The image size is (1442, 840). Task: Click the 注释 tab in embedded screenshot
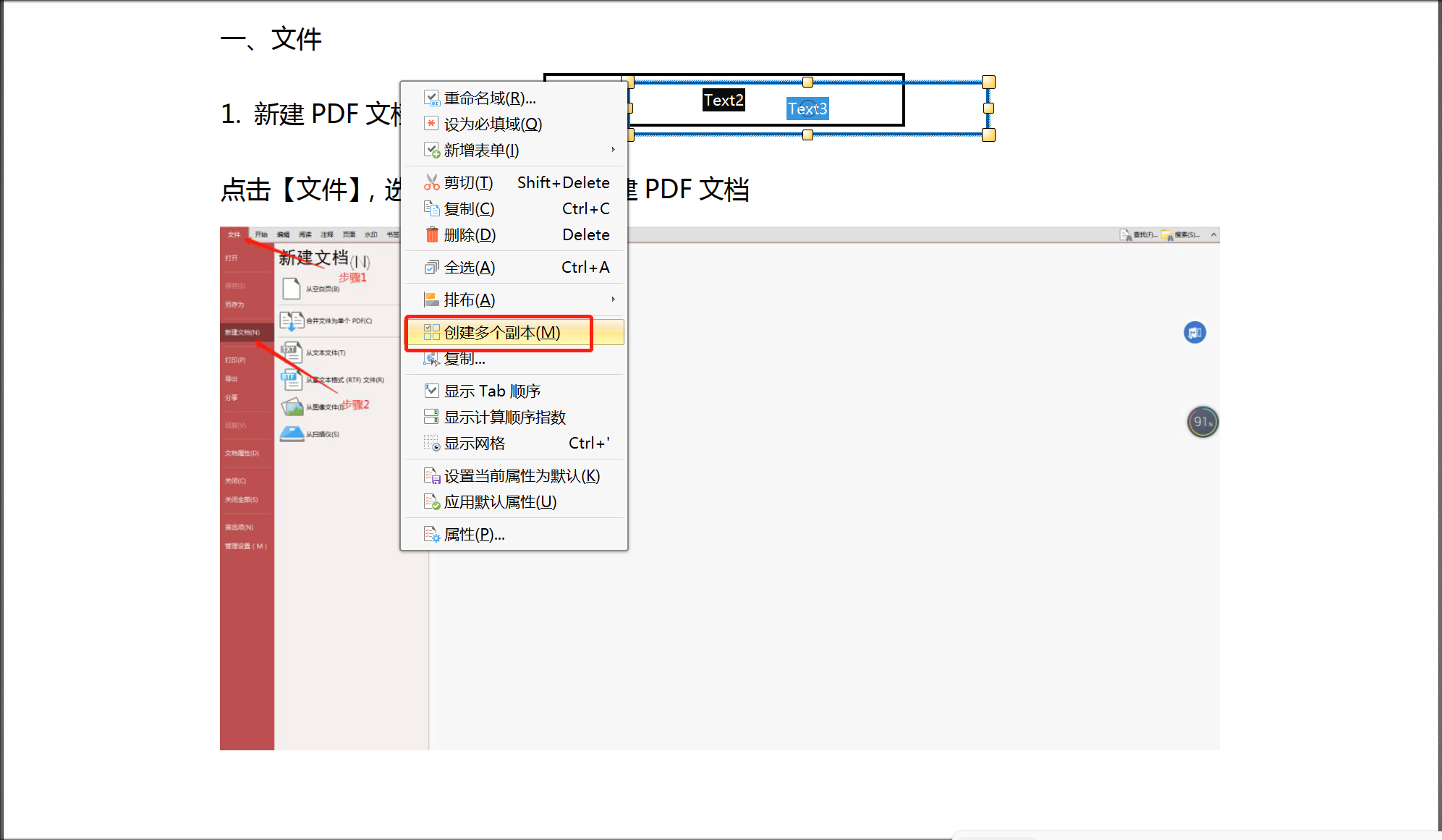(x=327, y=234)
